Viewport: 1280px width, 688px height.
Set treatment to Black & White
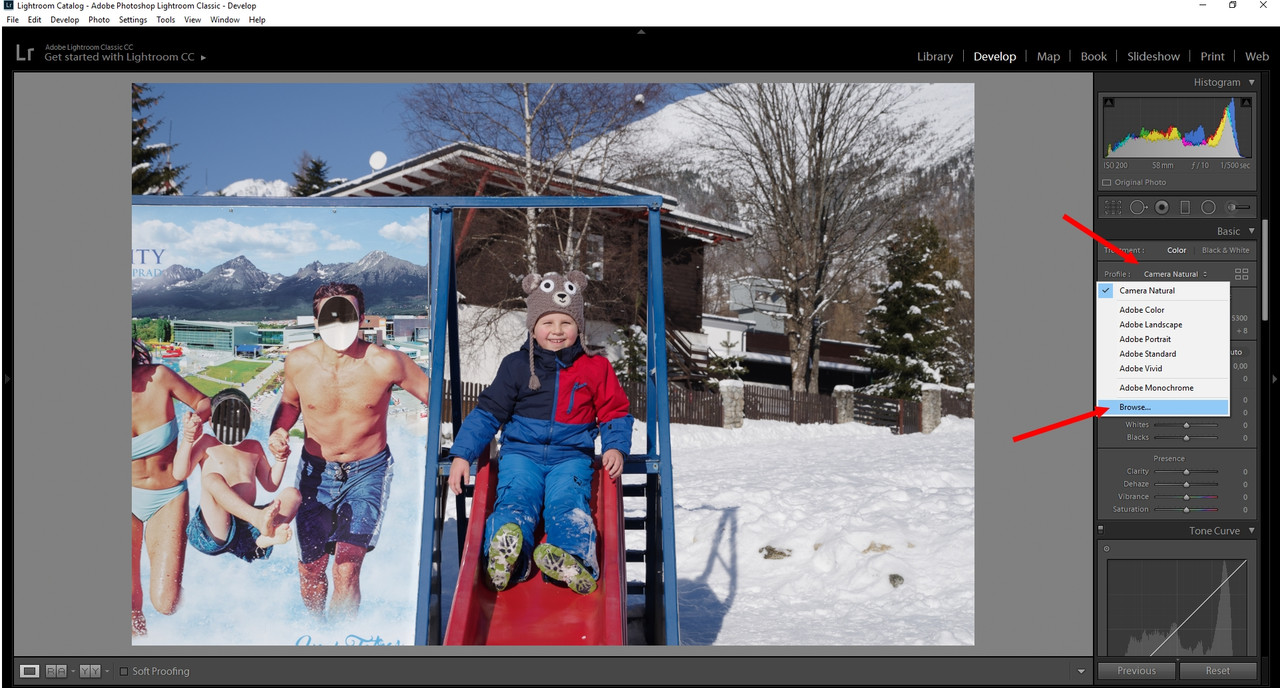pos(1225,250)
